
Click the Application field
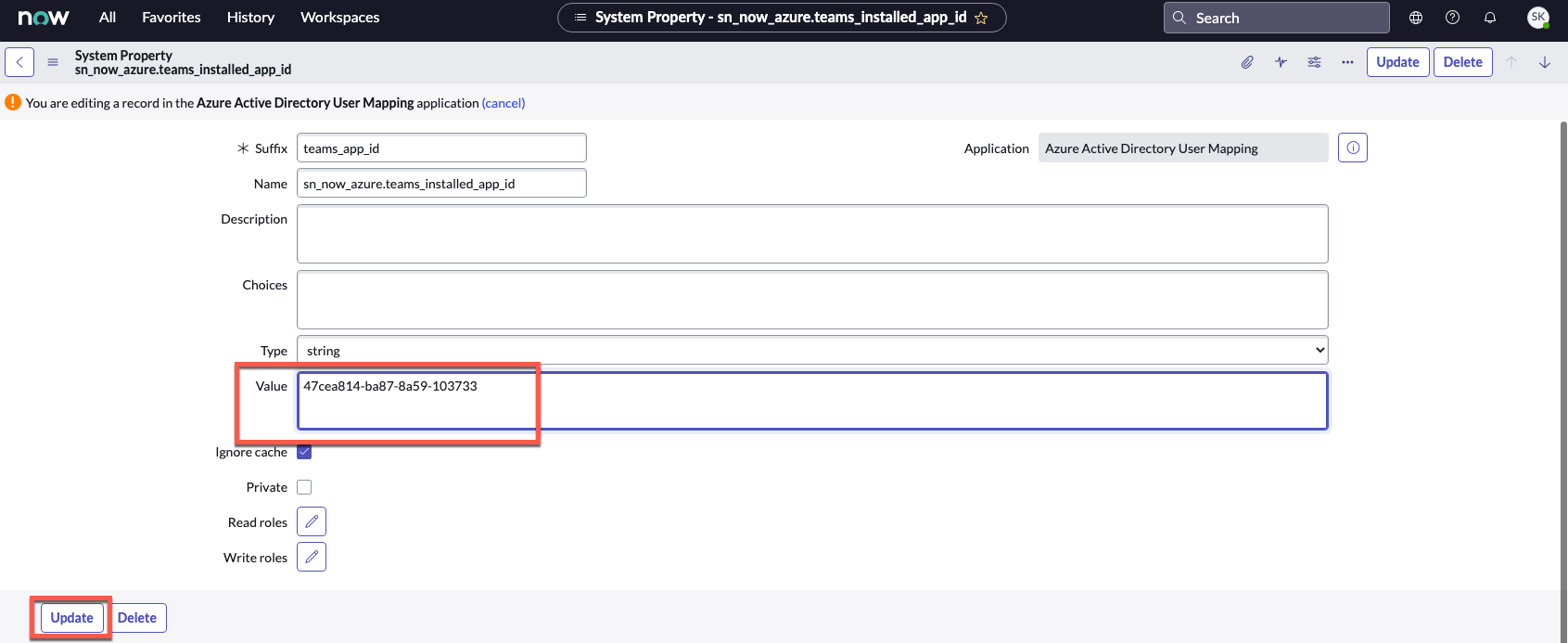pyautogui.click(x=1183, y=148)
